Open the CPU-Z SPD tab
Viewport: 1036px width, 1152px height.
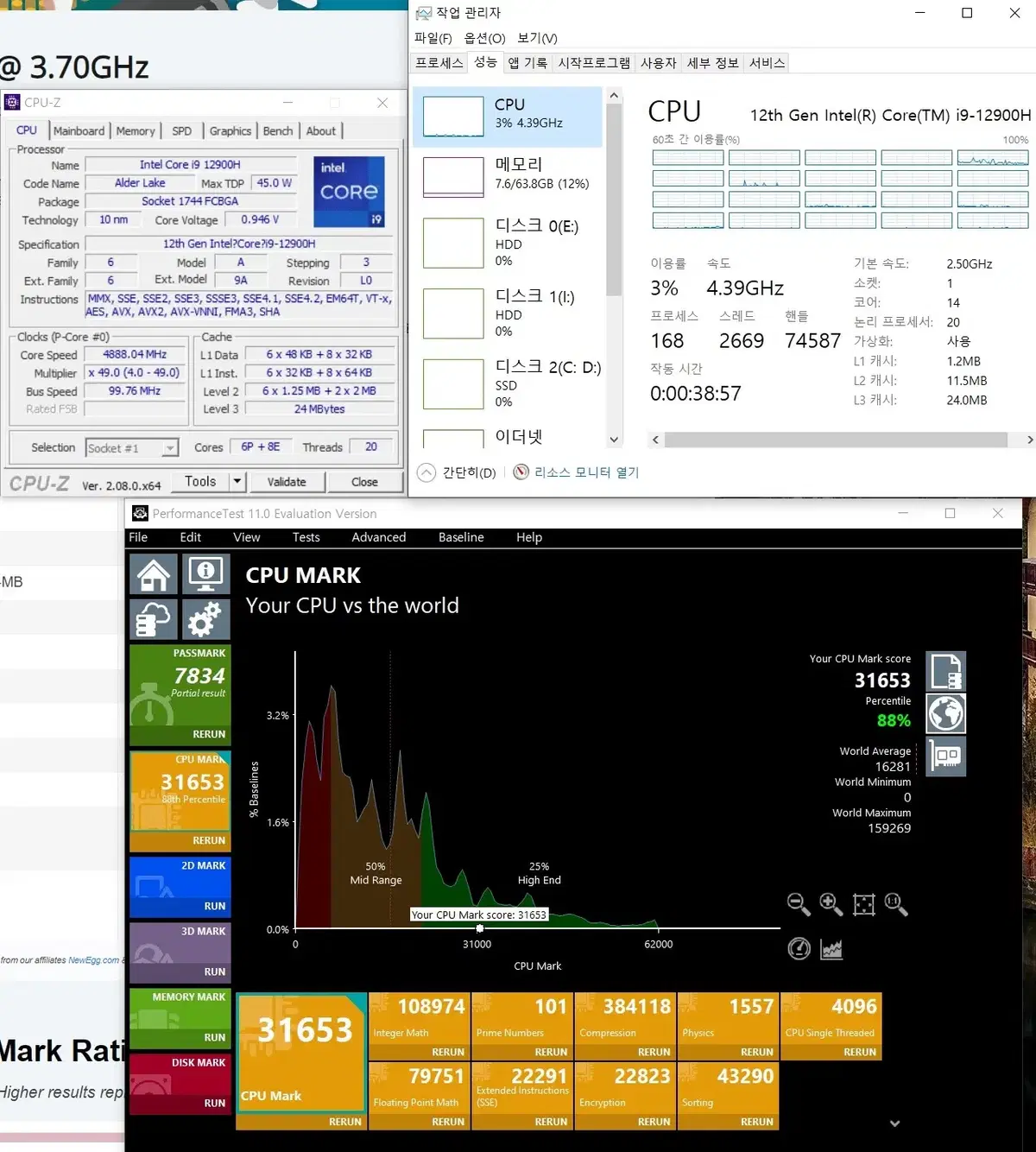tap(181, 131)
